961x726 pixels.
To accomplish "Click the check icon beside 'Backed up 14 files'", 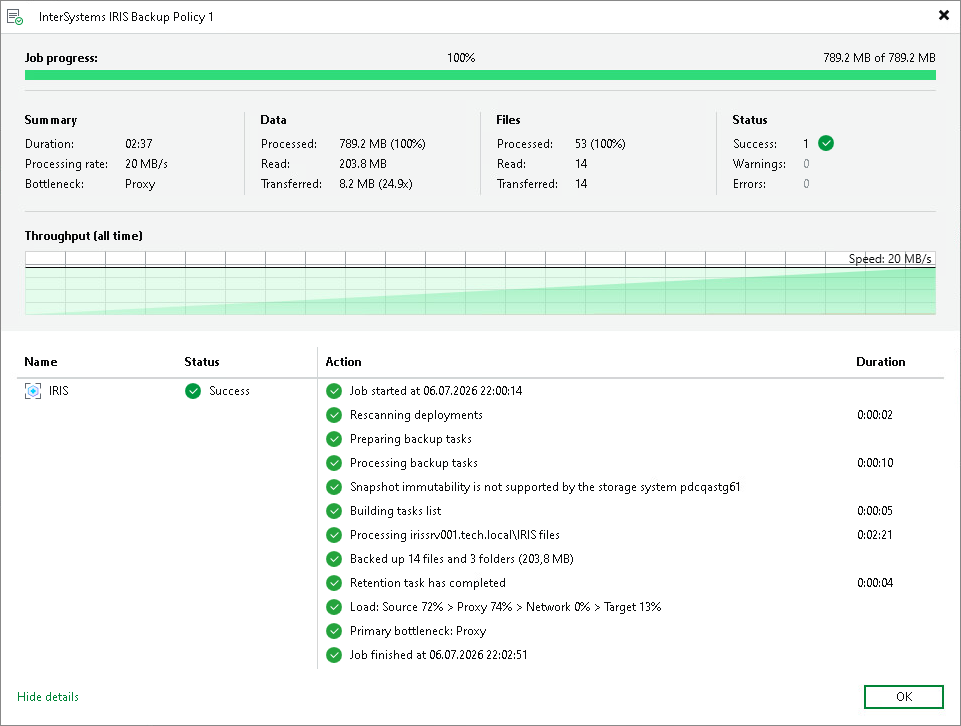I will click(334, 559).
